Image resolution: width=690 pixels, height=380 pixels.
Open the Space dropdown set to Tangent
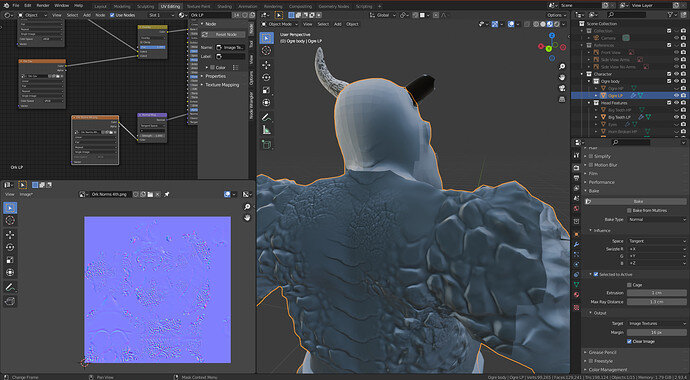(x=657, y=241)
